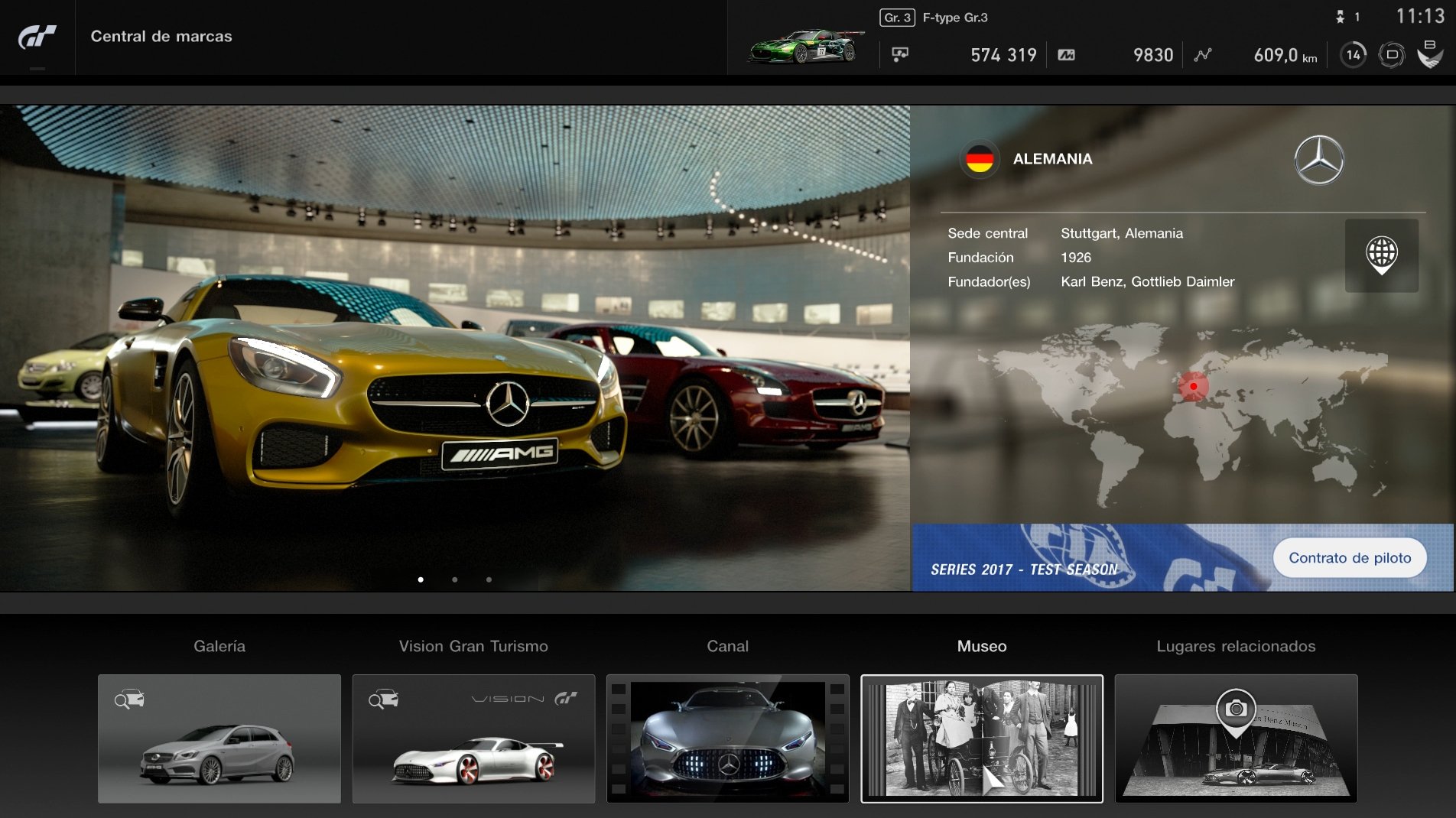Select the third carousel dot
This screenshot has width=1456, height=818.
pyautogui.click(x=489, y=579)
